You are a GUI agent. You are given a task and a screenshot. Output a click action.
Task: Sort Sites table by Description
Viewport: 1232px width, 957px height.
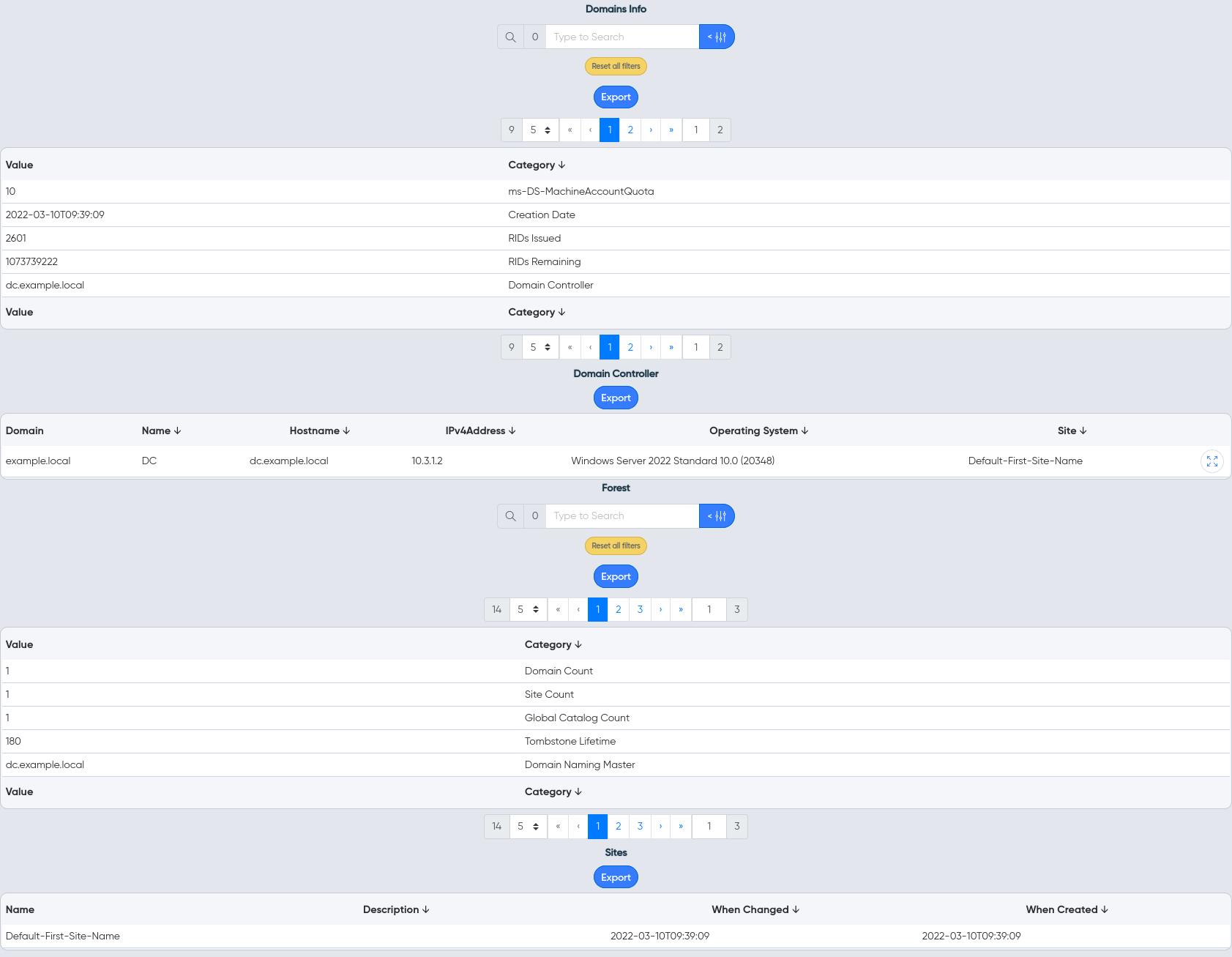point(396,909)
